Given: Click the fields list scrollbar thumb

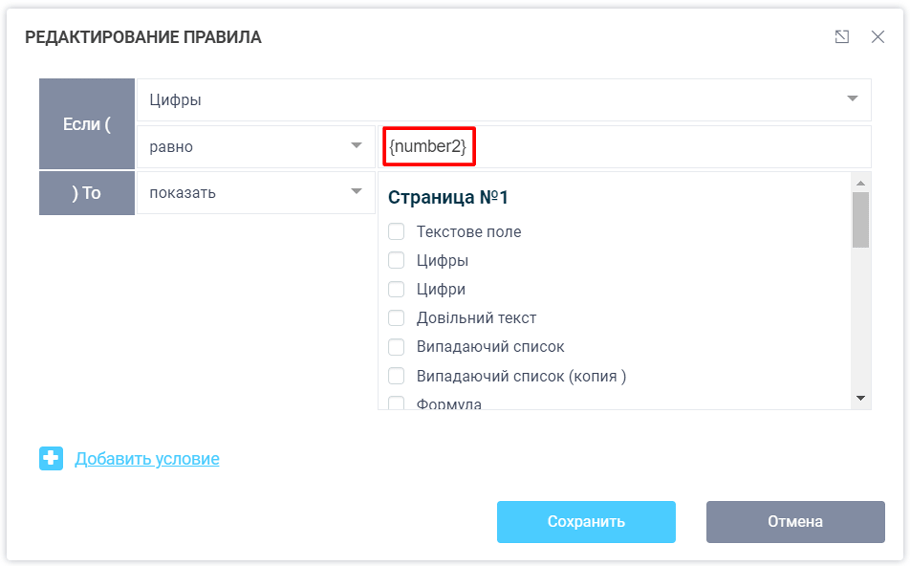Looking at the screenshot, I should [x=860, y=220].
